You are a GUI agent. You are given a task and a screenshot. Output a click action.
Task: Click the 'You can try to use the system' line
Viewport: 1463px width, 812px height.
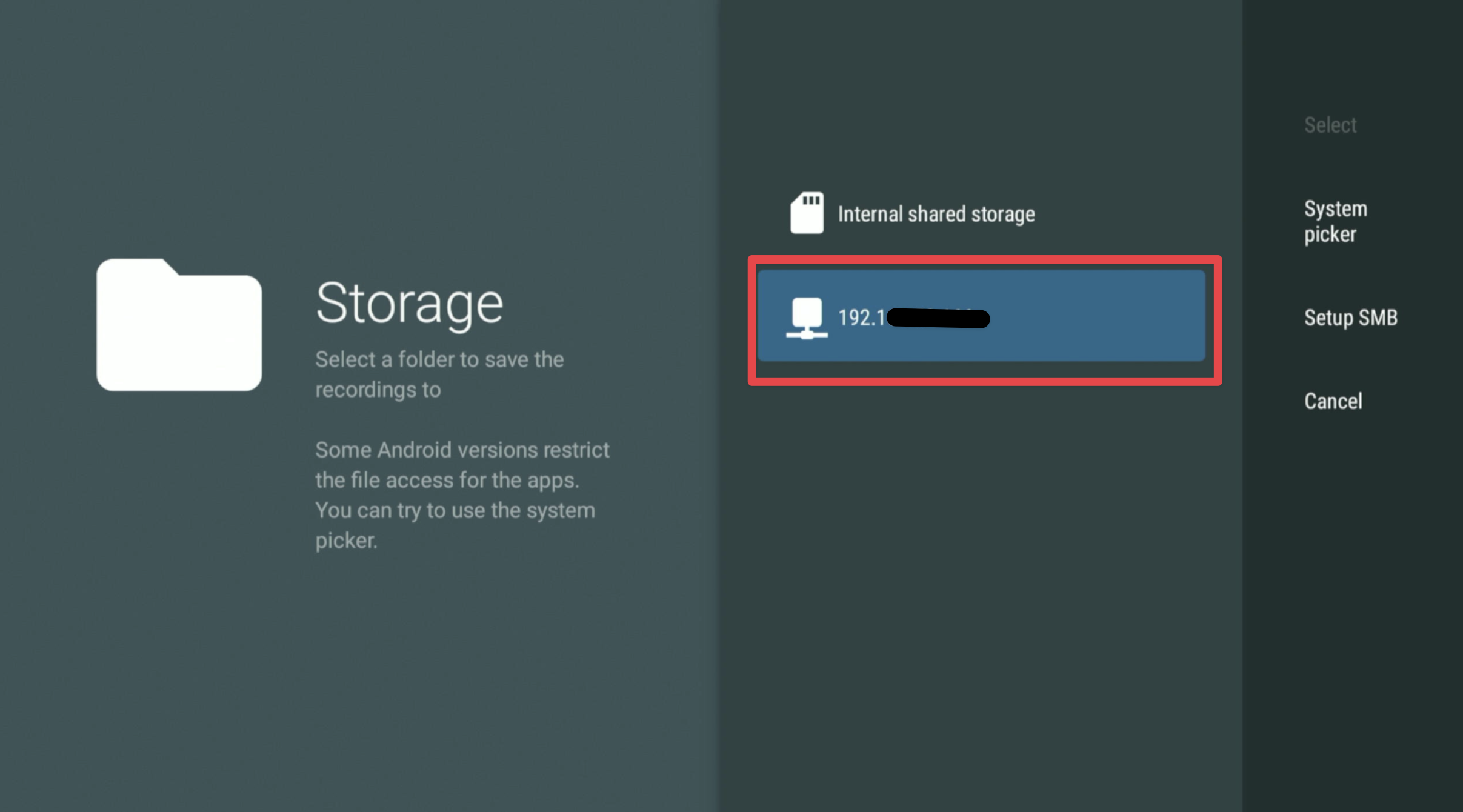point(455,510)
